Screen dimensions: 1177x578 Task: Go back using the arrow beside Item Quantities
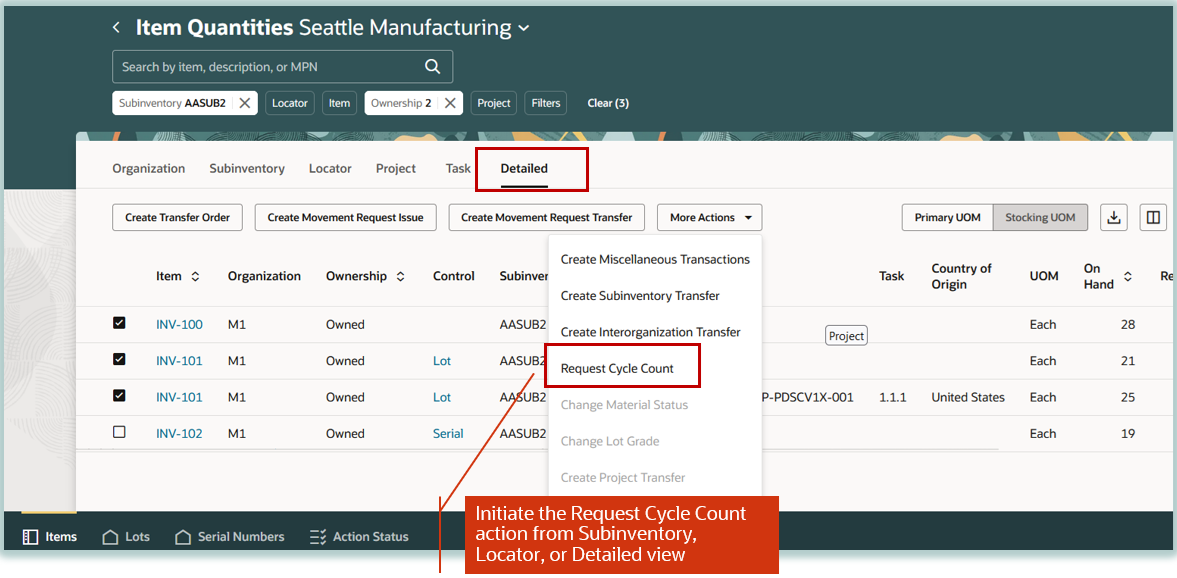pos(116,28)
